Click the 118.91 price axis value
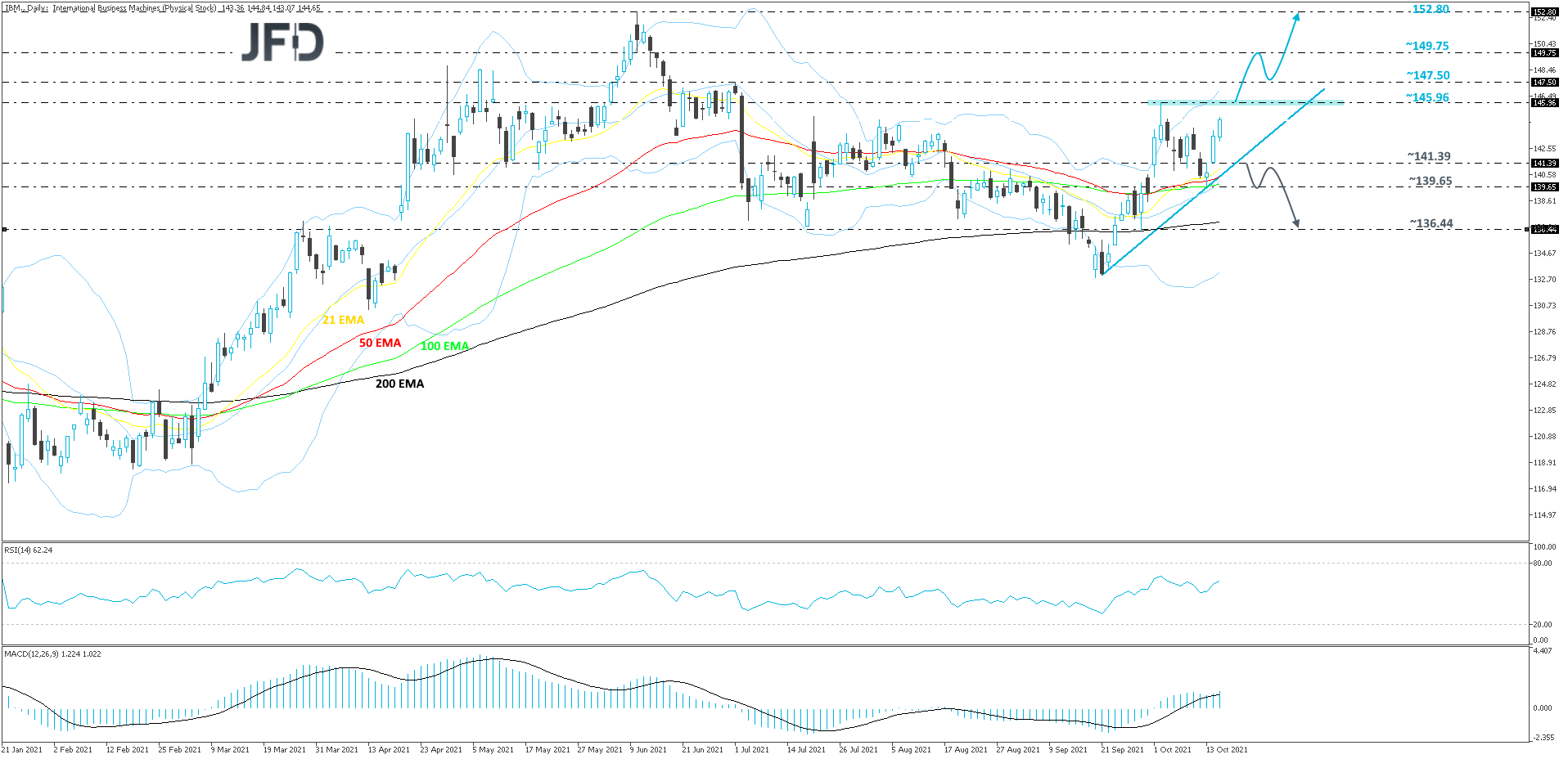 point(1545,463)
